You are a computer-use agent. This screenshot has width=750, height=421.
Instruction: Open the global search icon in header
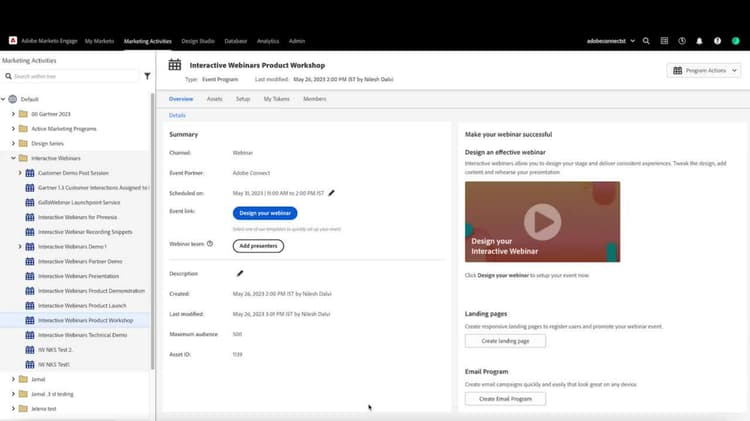[x=646, y=41]
